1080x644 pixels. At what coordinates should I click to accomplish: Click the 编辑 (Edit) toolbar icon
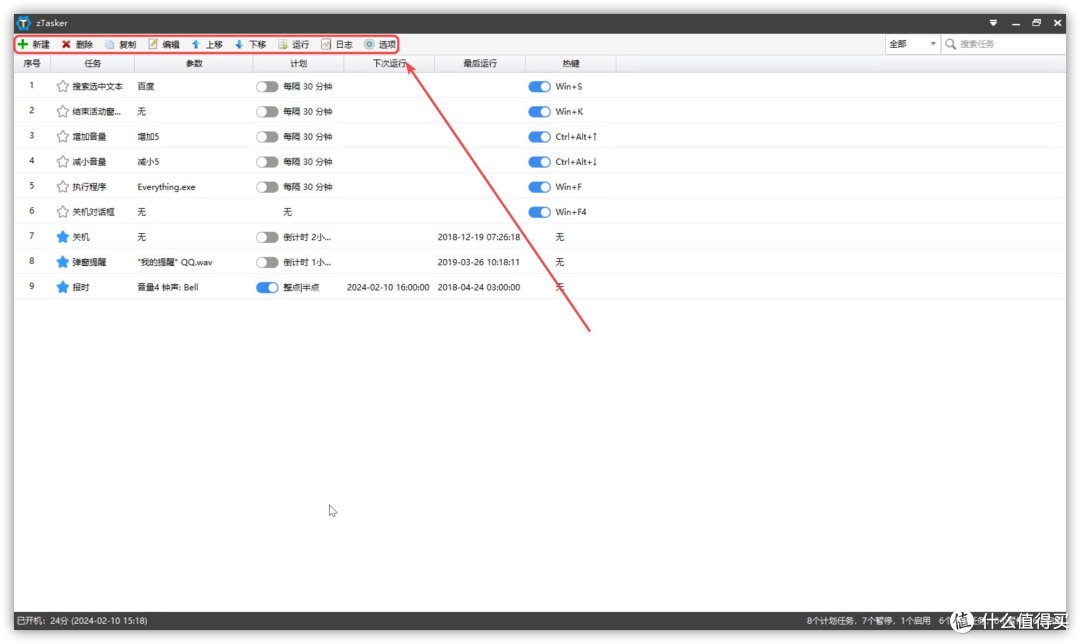[x=153, y=44]
